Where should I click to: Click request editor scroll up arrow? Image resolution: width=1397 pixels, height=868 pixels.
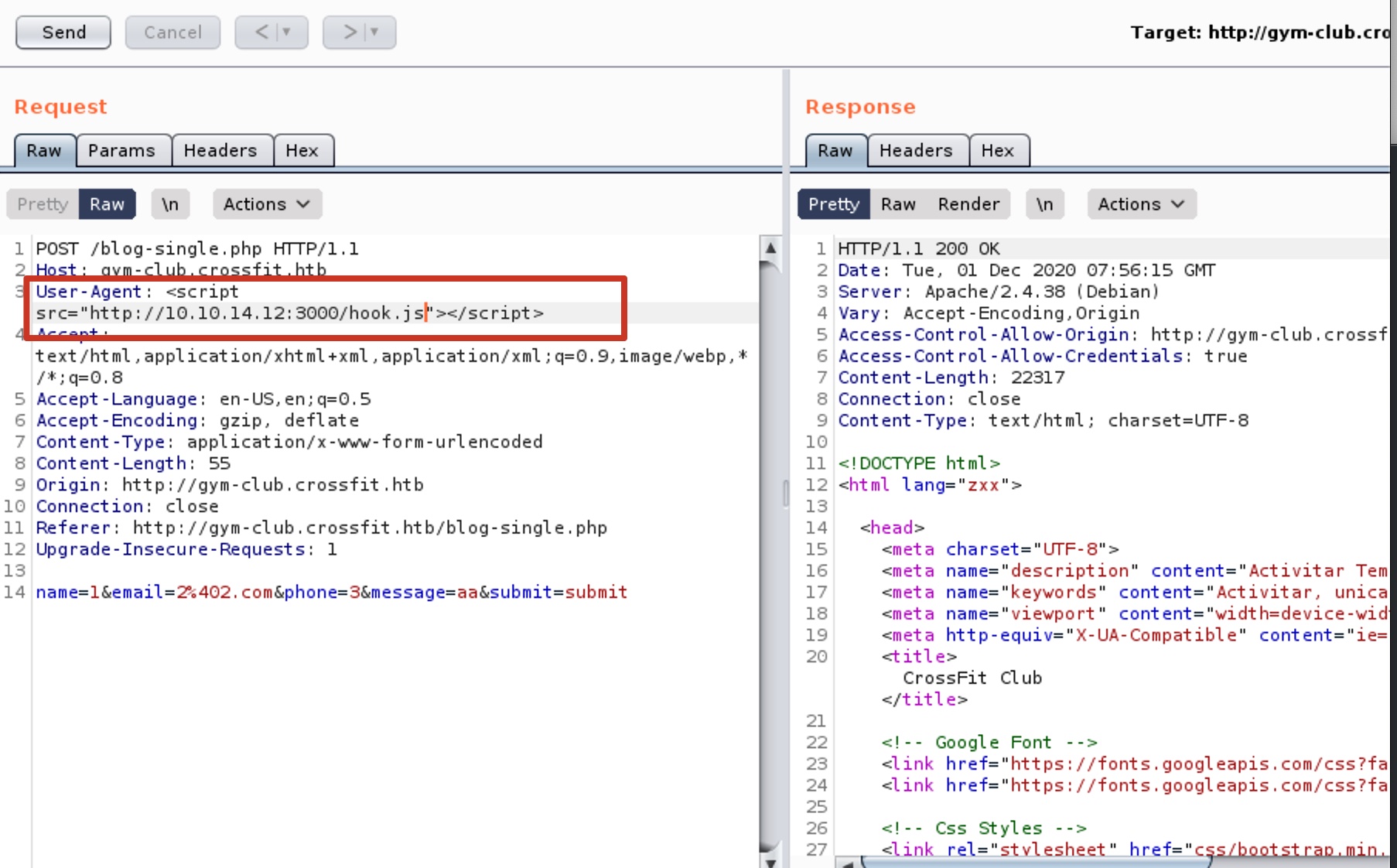(770, 248)
